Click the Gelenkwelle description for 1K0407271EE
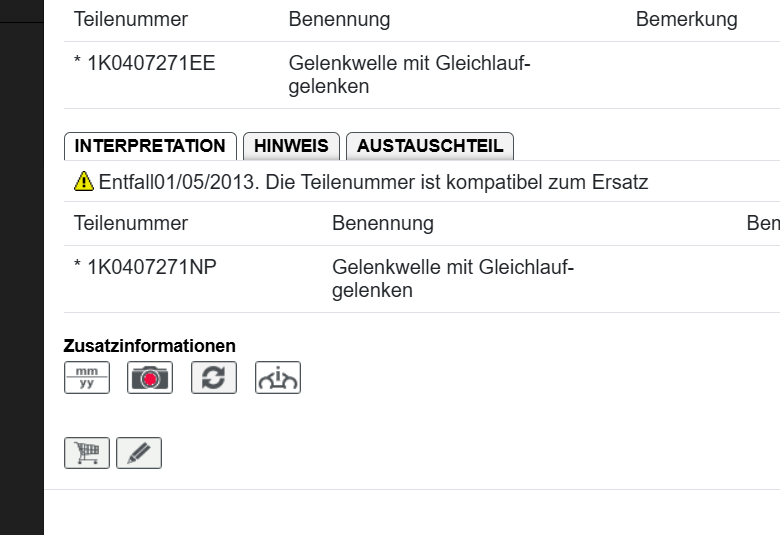This screenshot has height=535, width=780. click(409, 75)
